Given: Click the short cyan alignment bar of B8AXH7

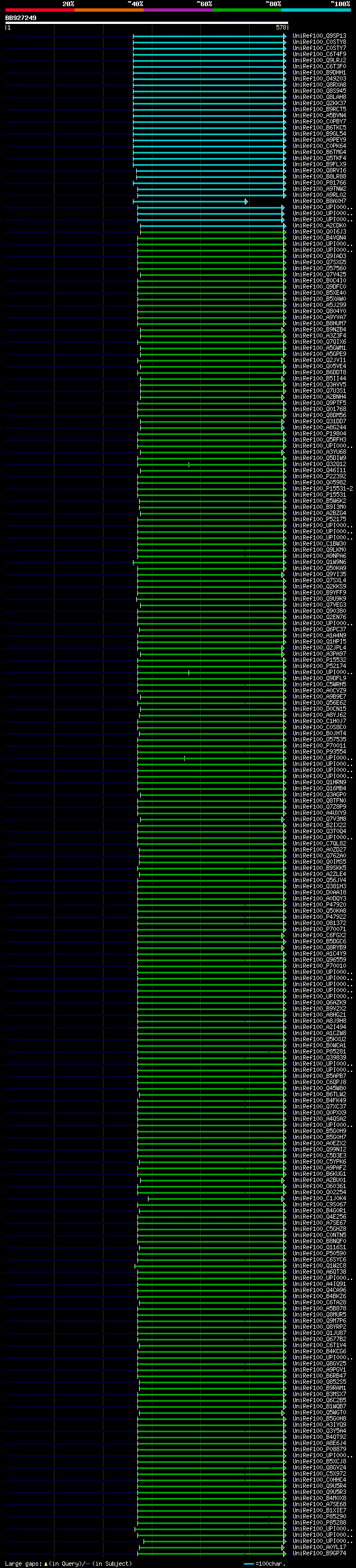Looking at the screenshot, I should click(190, 201).
